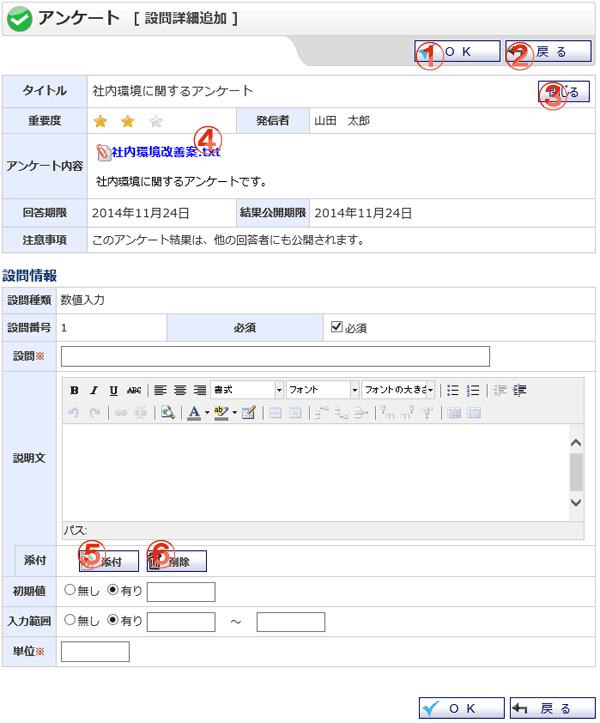Center-align text in the editor
Screen dimensions: 600x723
click(180, 391)
